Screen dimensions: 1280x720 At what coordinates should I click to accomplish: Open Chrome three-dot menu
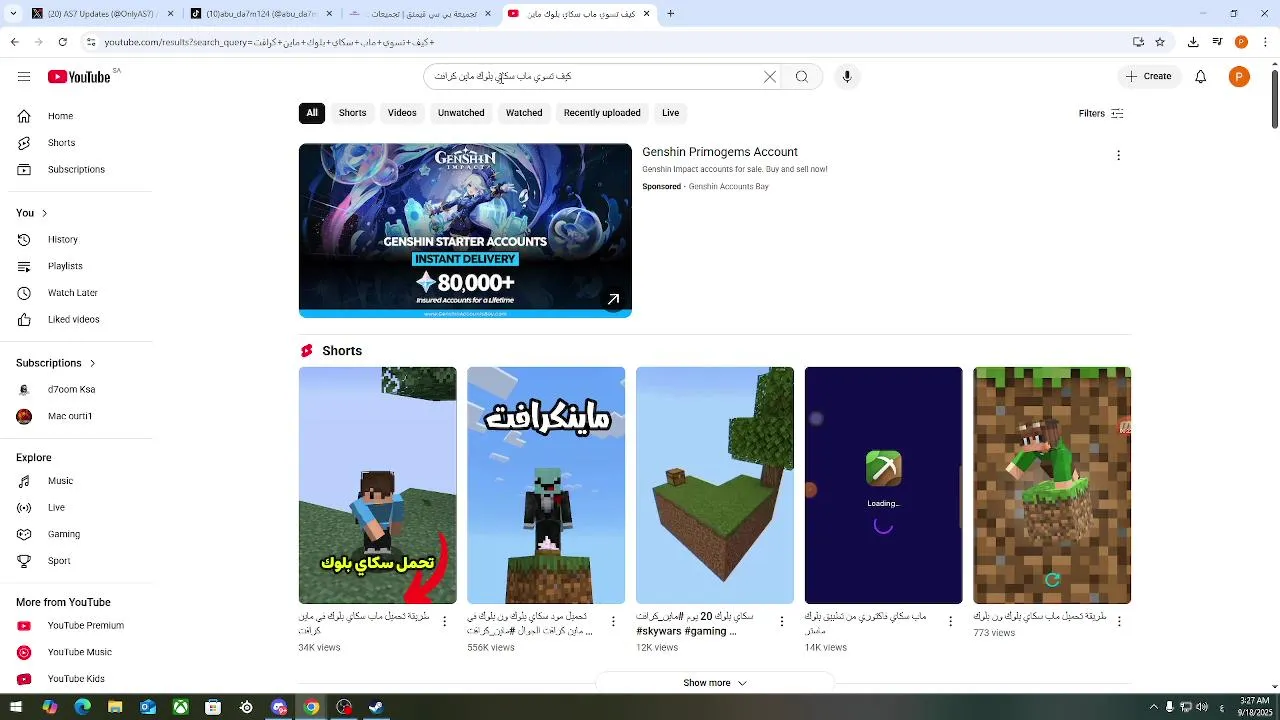[1265, 42]
